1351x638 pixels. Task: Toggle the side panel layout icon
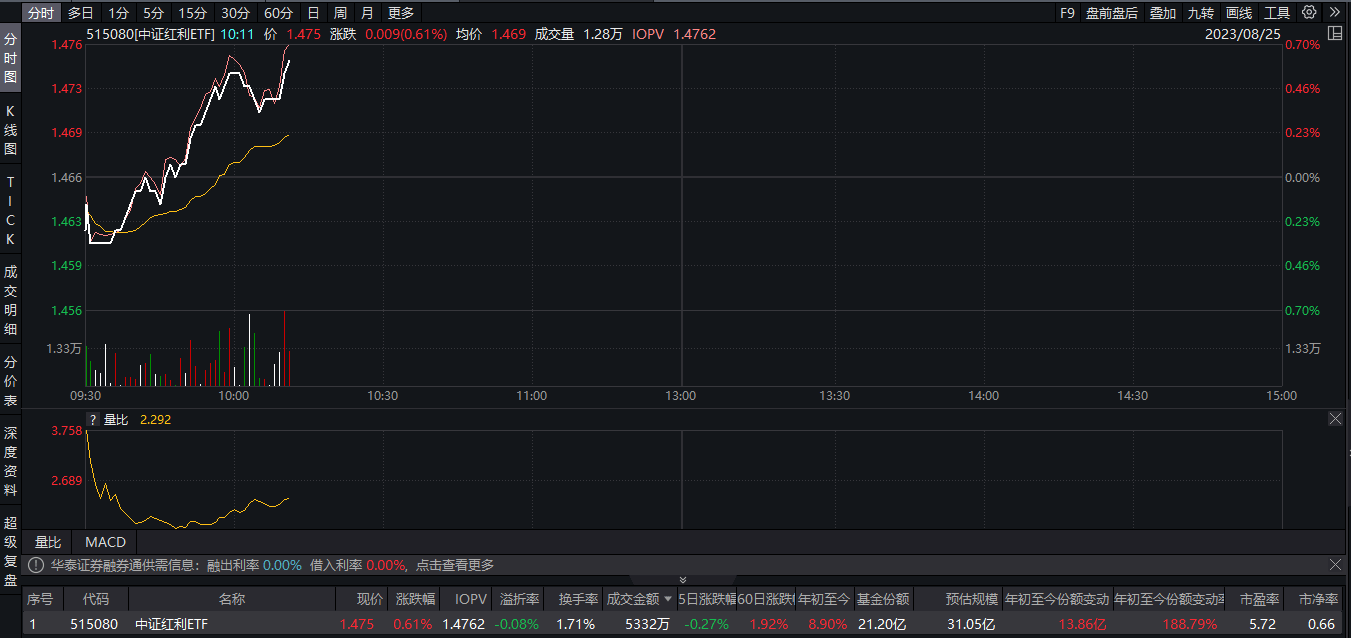point(1334,34)
